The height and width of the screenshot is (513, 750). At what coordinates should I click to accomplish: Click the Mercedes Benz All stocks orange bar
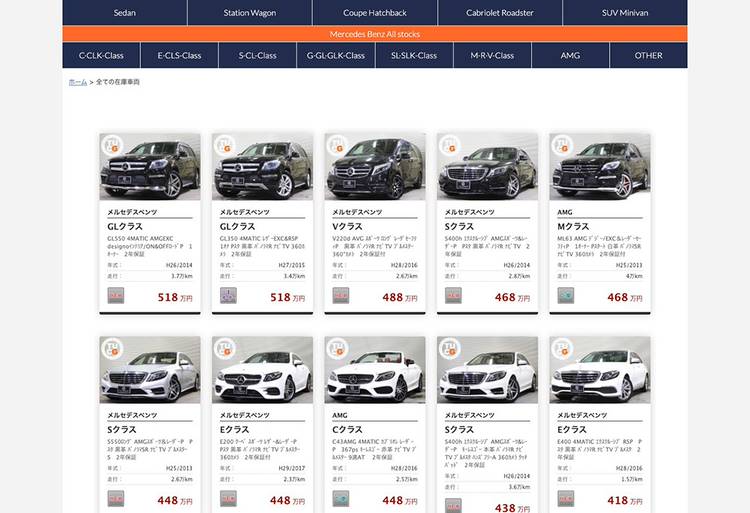click(x=375, y=34)
